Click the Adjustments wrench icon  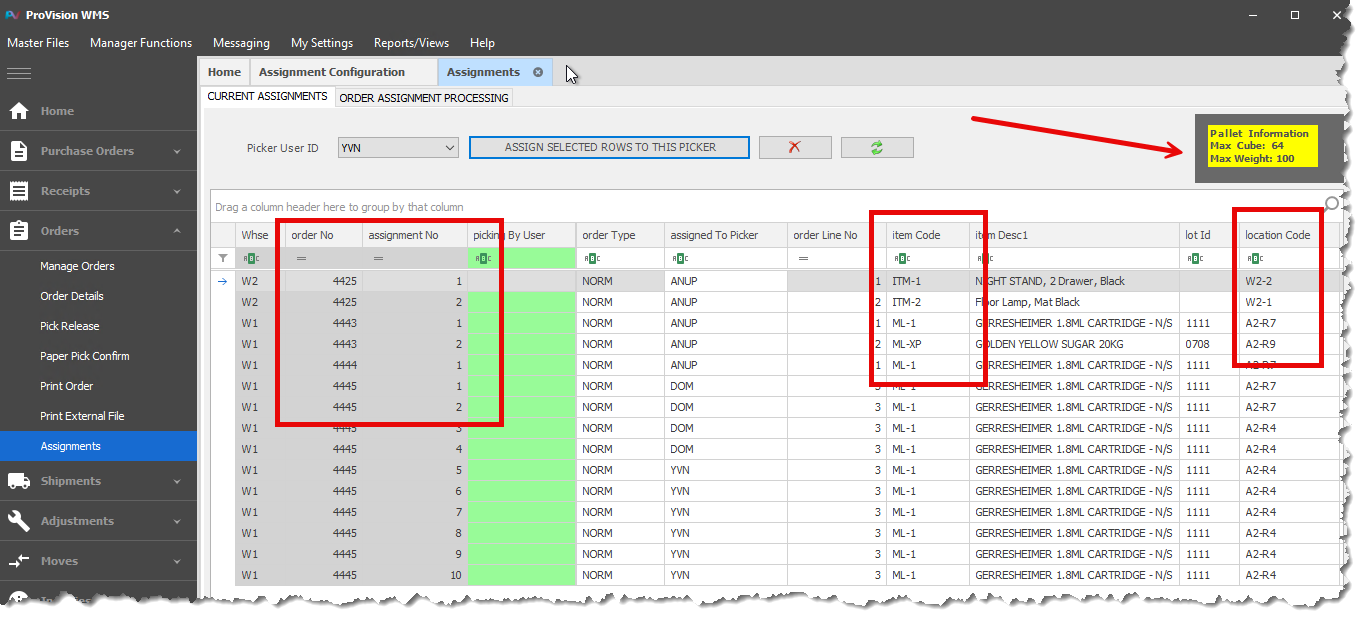(19, 521)
